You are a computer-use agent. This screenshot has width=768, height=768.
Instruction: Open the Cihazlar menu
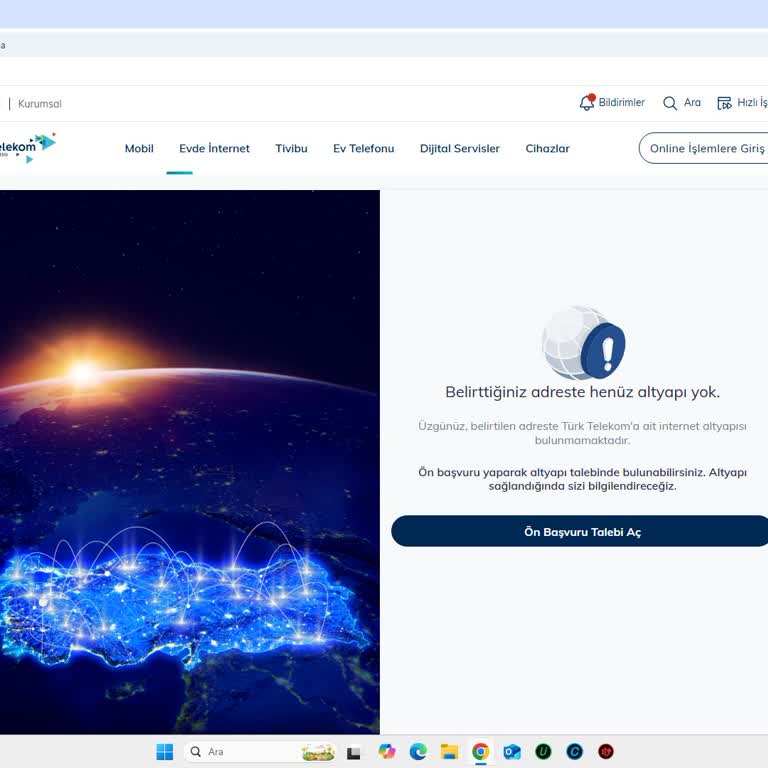click(x=547, y=148)
